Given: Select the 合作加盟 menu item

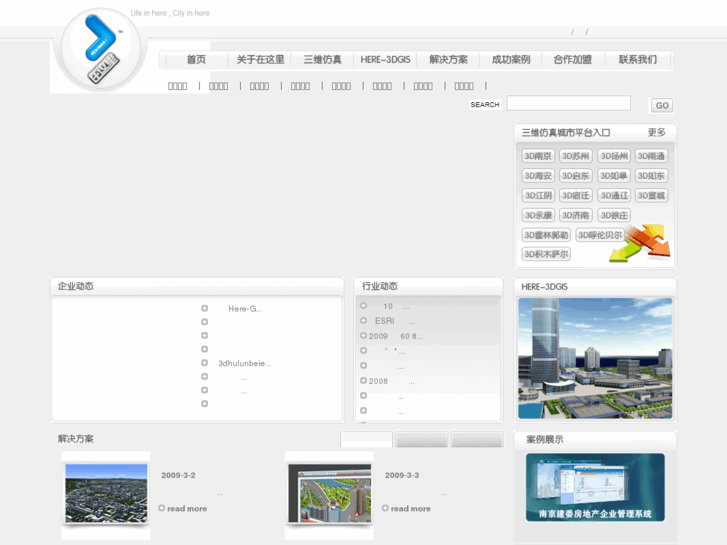Looking at the screenshot, I should (x=573, y=60).
